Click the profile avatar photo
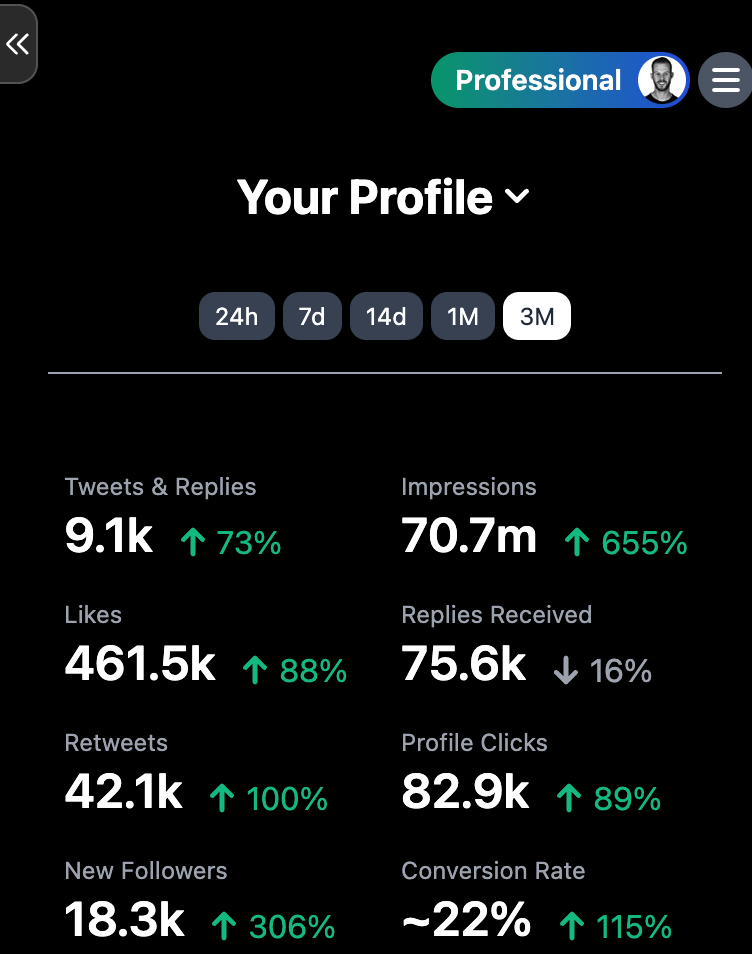The width and height of the screenshot is (752, 954). point(661,80)
